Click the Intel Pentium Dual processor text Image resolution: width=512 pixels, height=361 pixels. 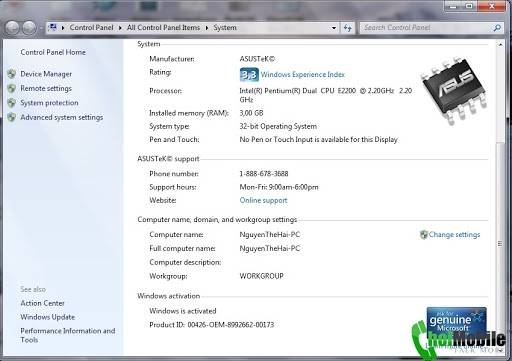[x=326, y=95]
